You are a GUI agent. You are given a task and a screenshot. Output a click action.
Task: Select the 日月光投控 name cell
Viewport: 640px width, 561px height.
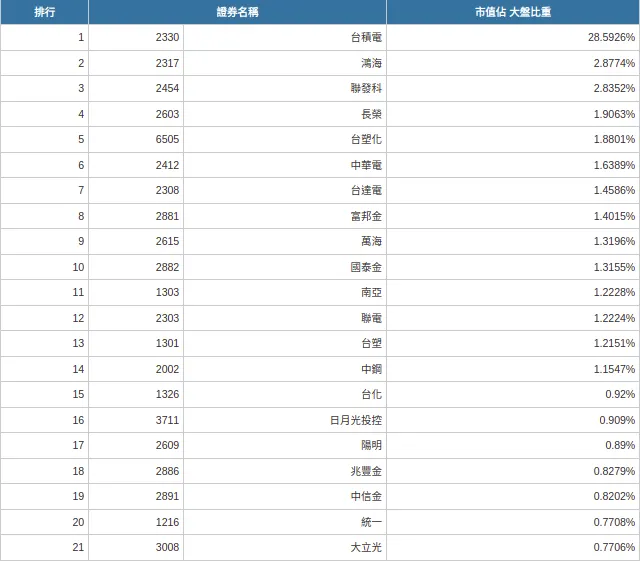click(x=285, y=420)
